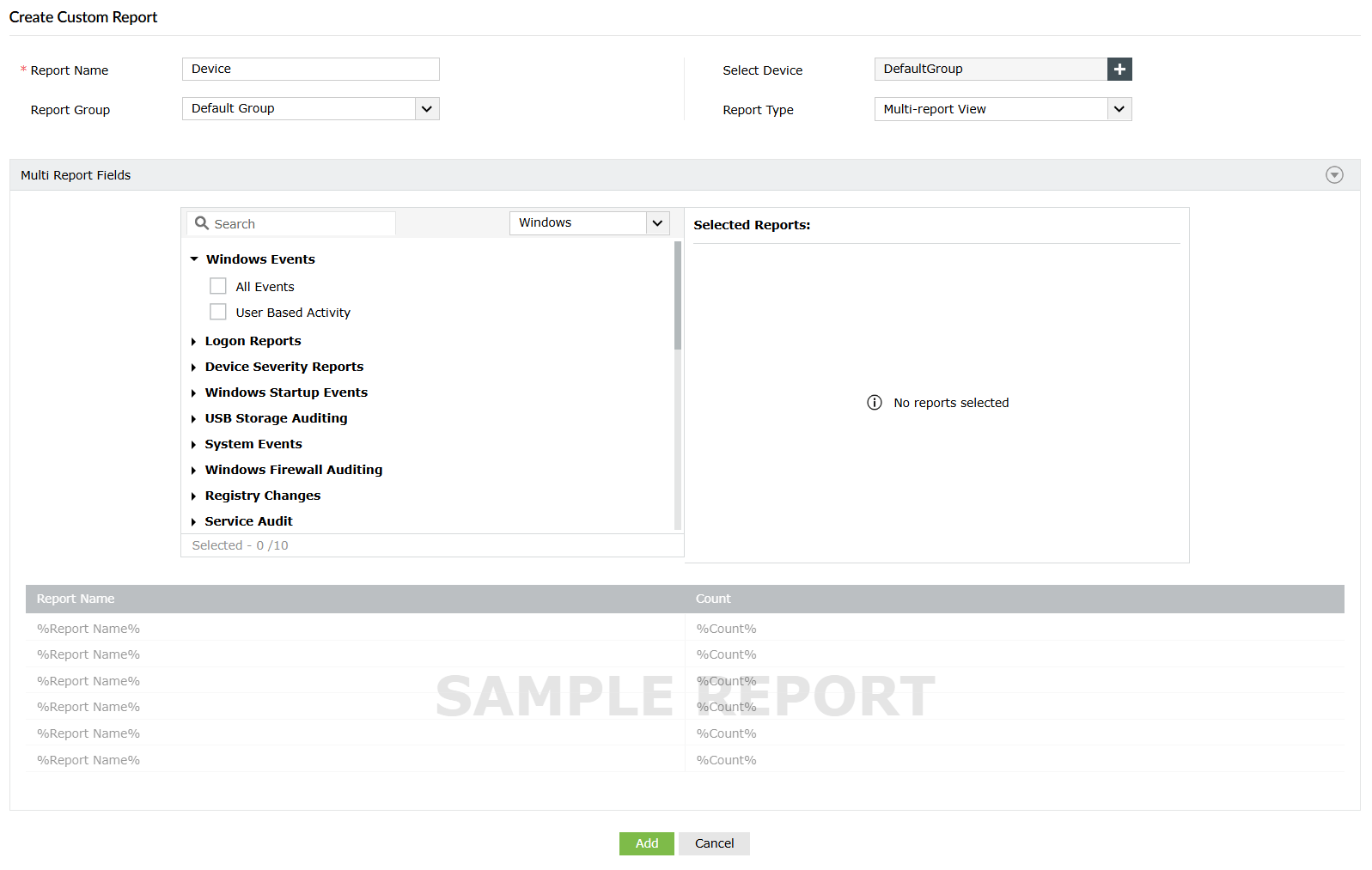
Task: Click the search magnifier icon
Action: pyautogui.click(x=202, y=223)
